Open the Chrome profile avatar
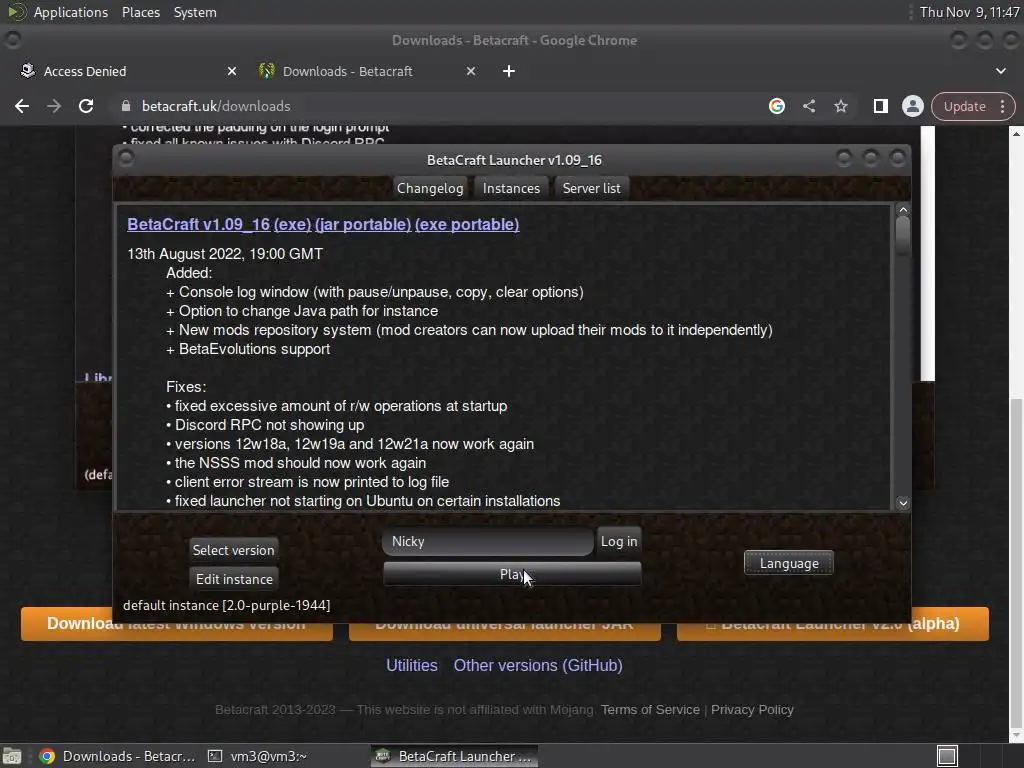The height and width of the screenshot is (768, 1024). click(x=912, y=106)
